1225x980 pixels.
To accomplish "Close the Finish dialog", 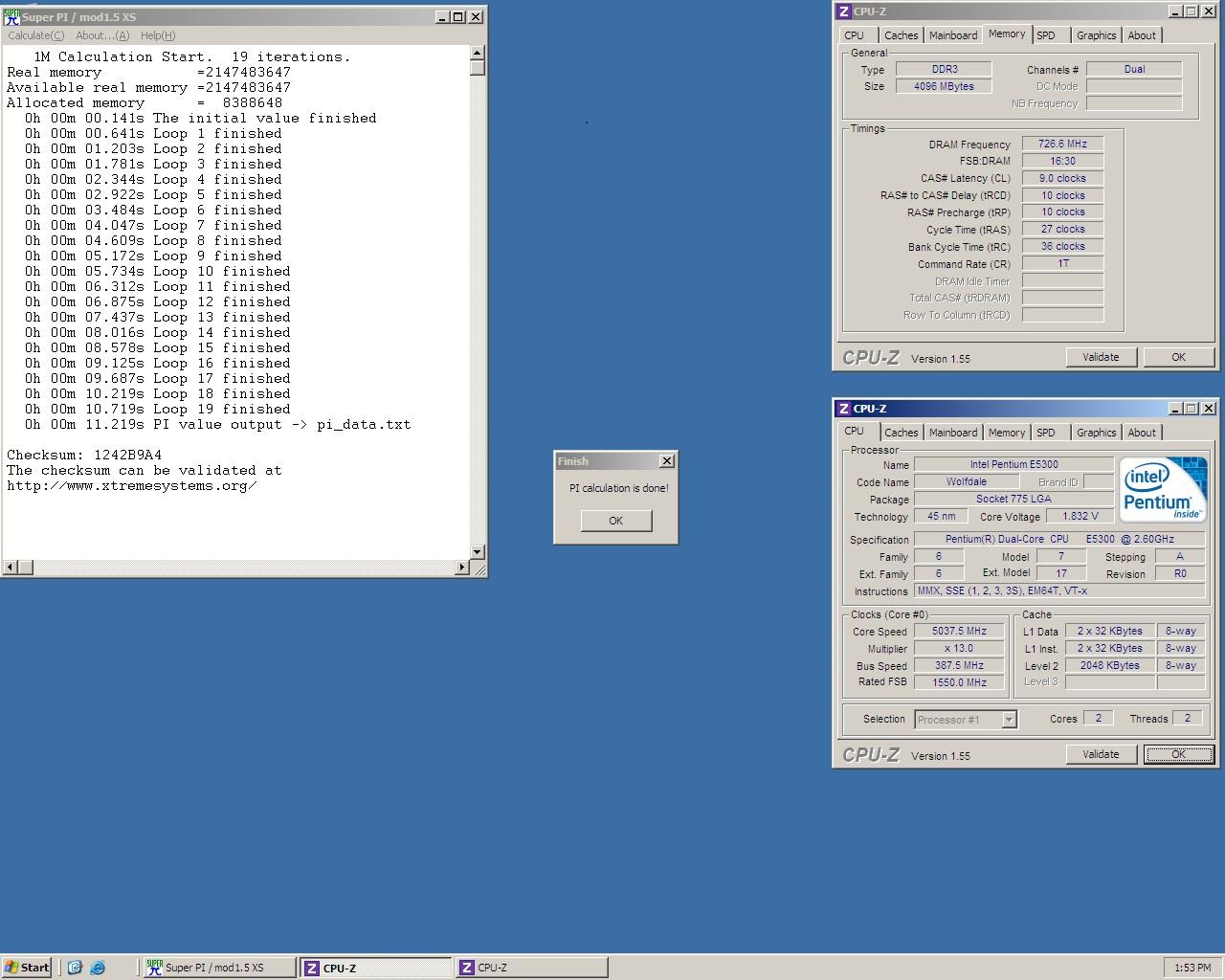I will (x=667, y=461).
